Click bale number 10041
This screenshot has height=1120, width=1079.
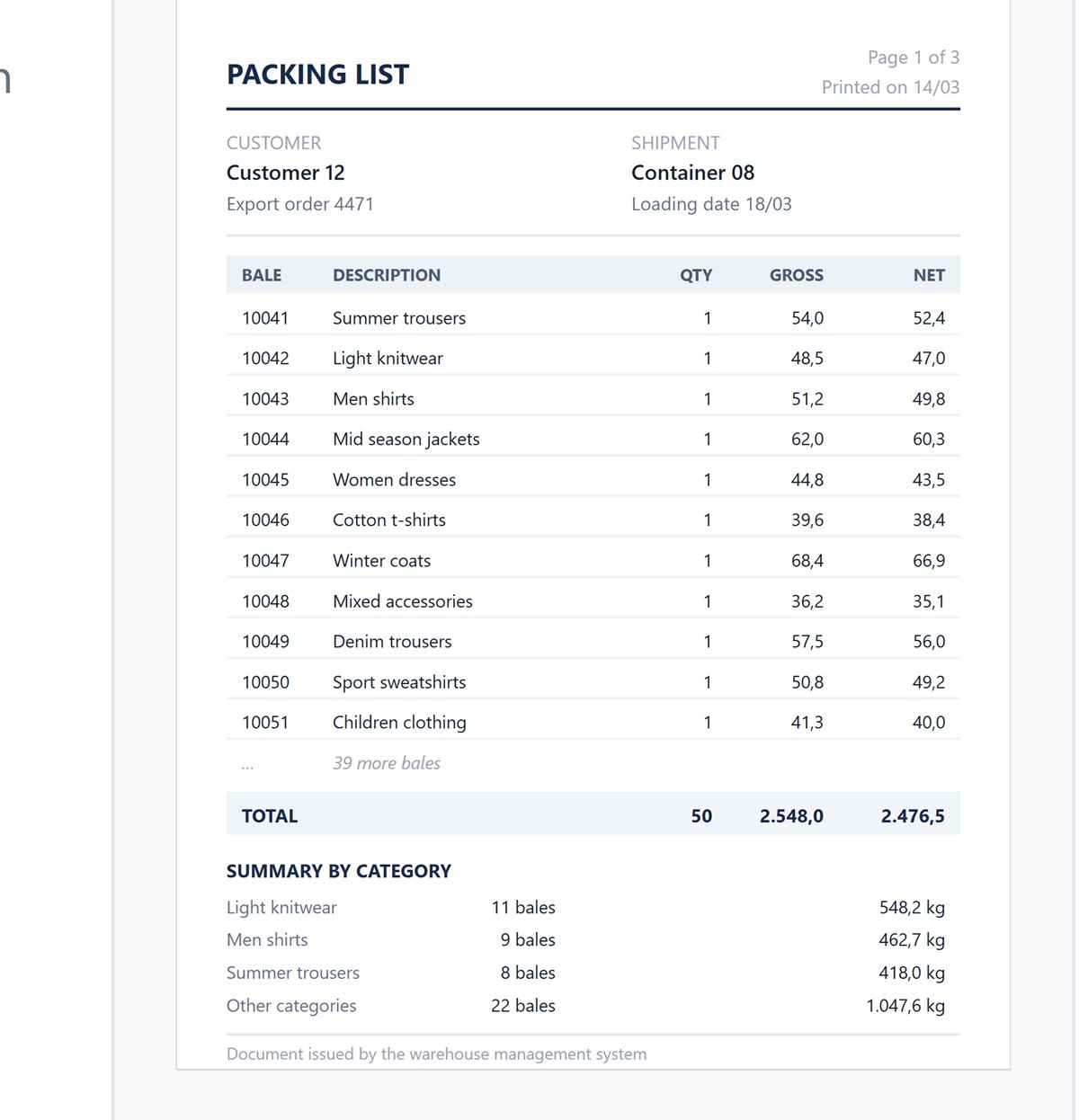pos(265,318)
